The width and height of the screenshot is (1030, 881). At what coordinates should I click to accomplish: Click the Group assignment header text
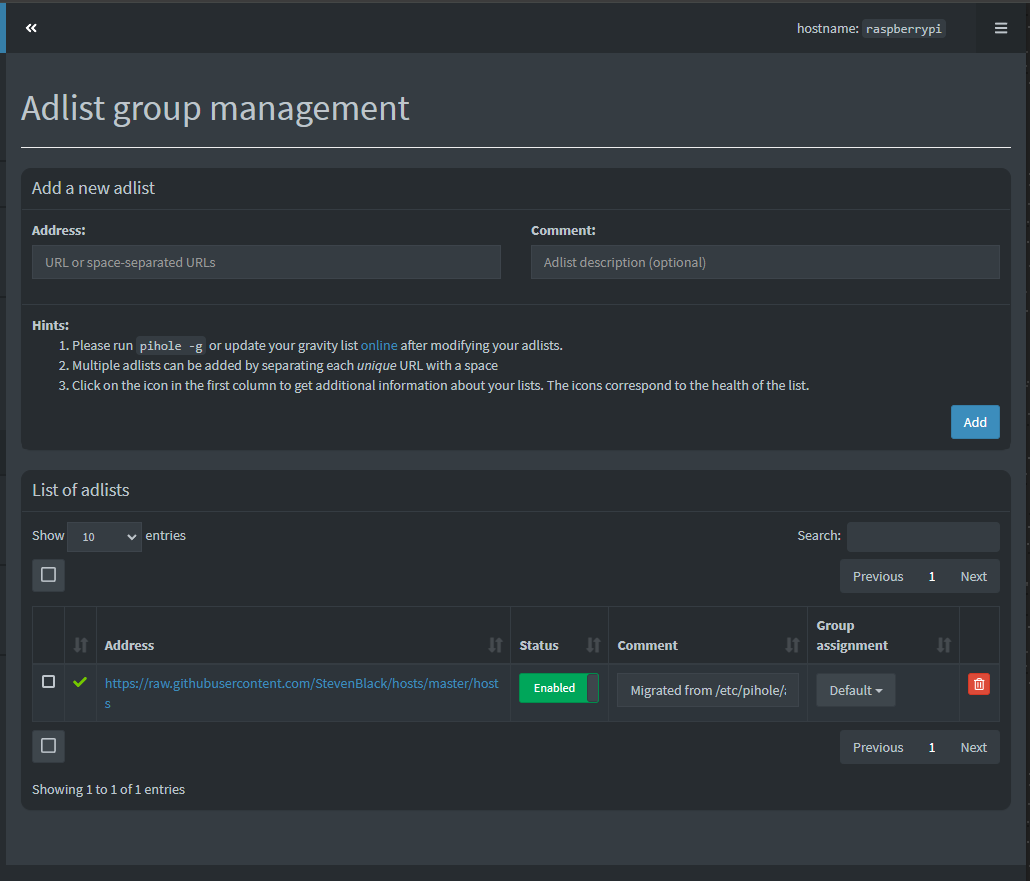(852, 635)
